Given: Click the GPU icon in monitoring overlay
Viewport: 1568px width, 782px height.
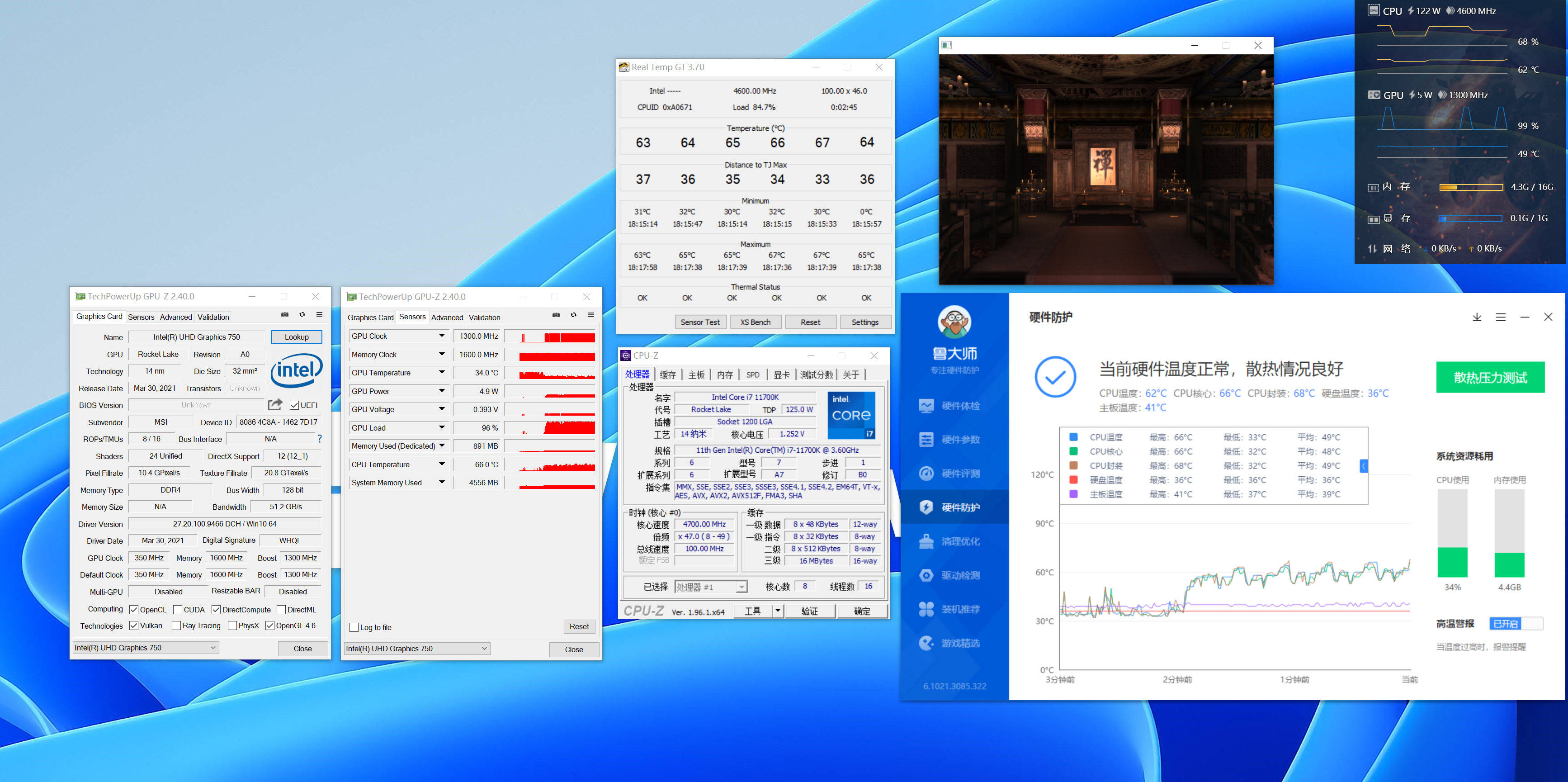Looking at the screenshot, I should click(x=1374, y=95).
